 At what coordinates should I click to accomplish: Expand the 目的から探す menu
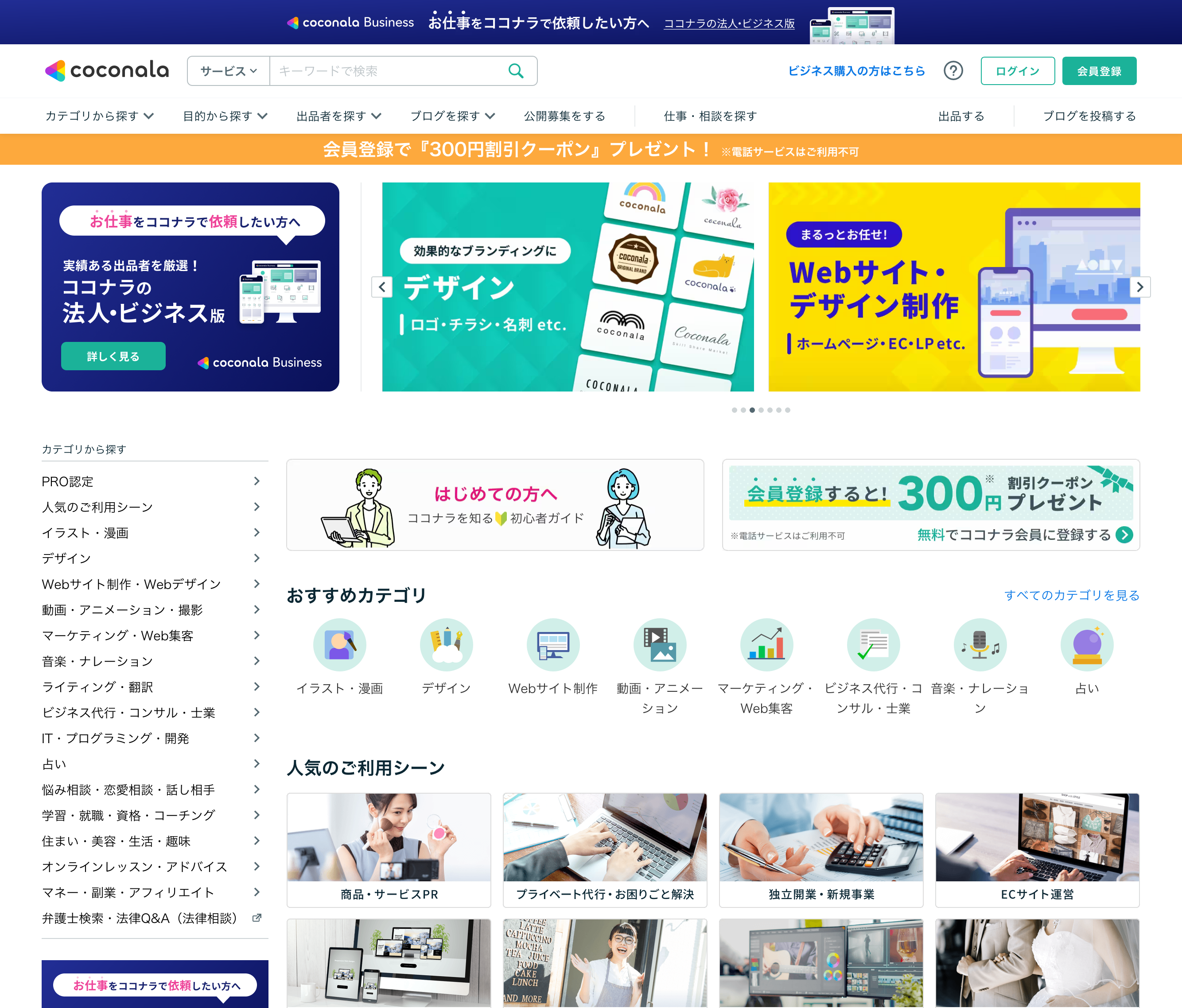coord(225,116)
